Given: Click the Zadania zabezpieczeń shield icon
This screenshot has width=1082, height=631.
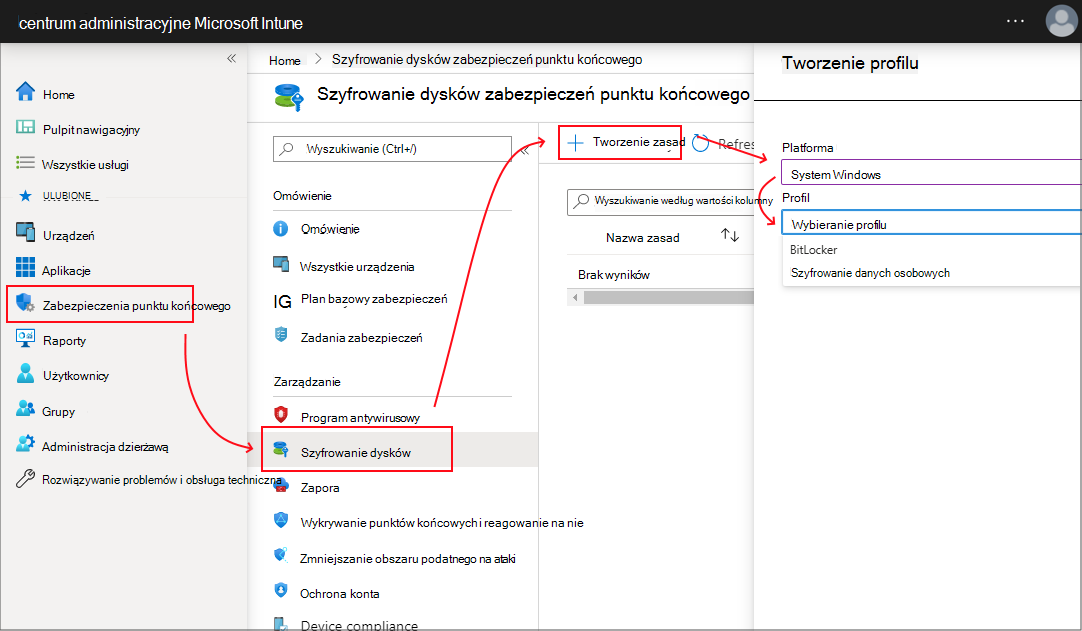Looking at the screenshot, I should tap(281, 335).
